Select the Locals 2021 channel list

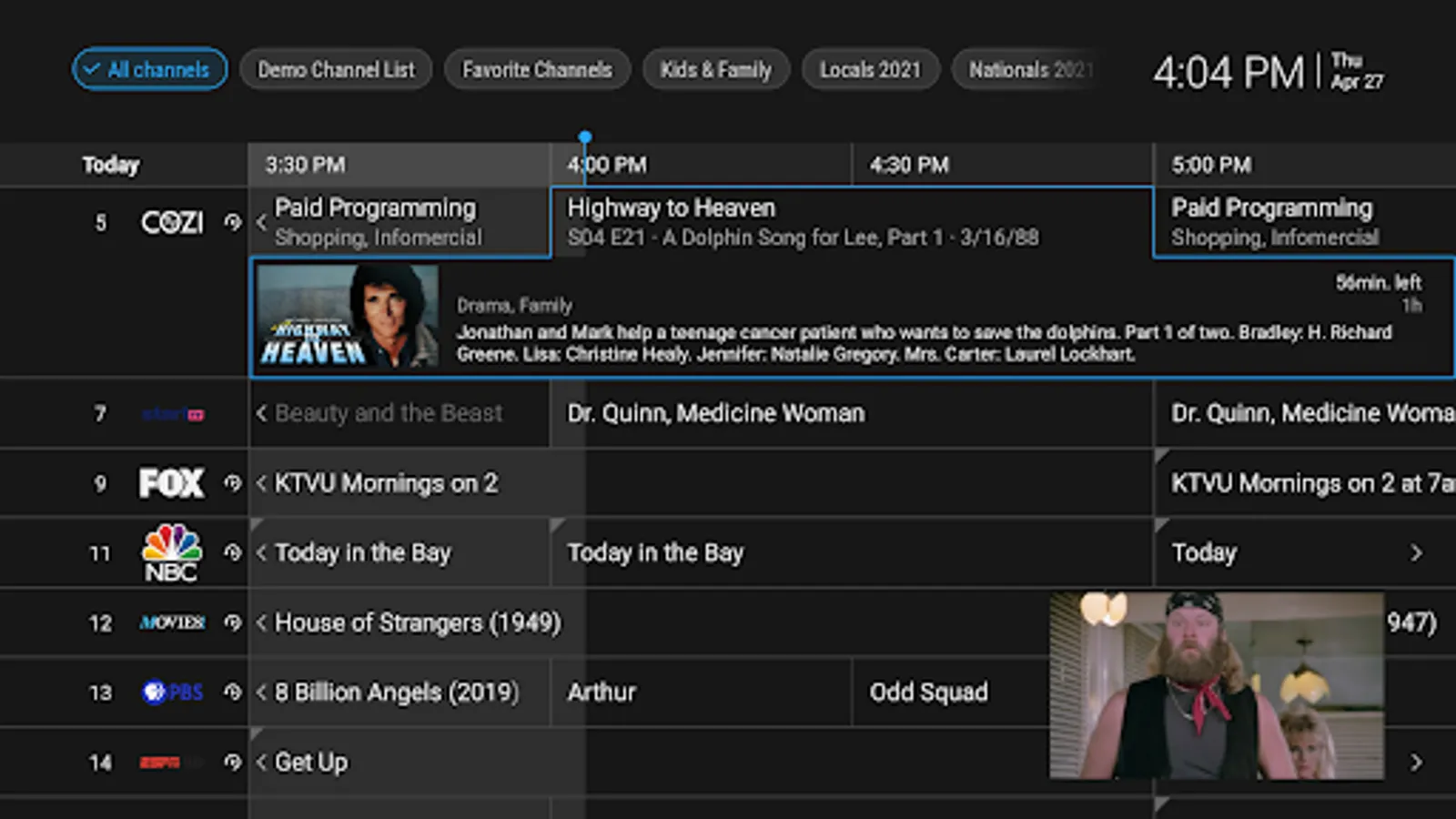pos(870,69)
